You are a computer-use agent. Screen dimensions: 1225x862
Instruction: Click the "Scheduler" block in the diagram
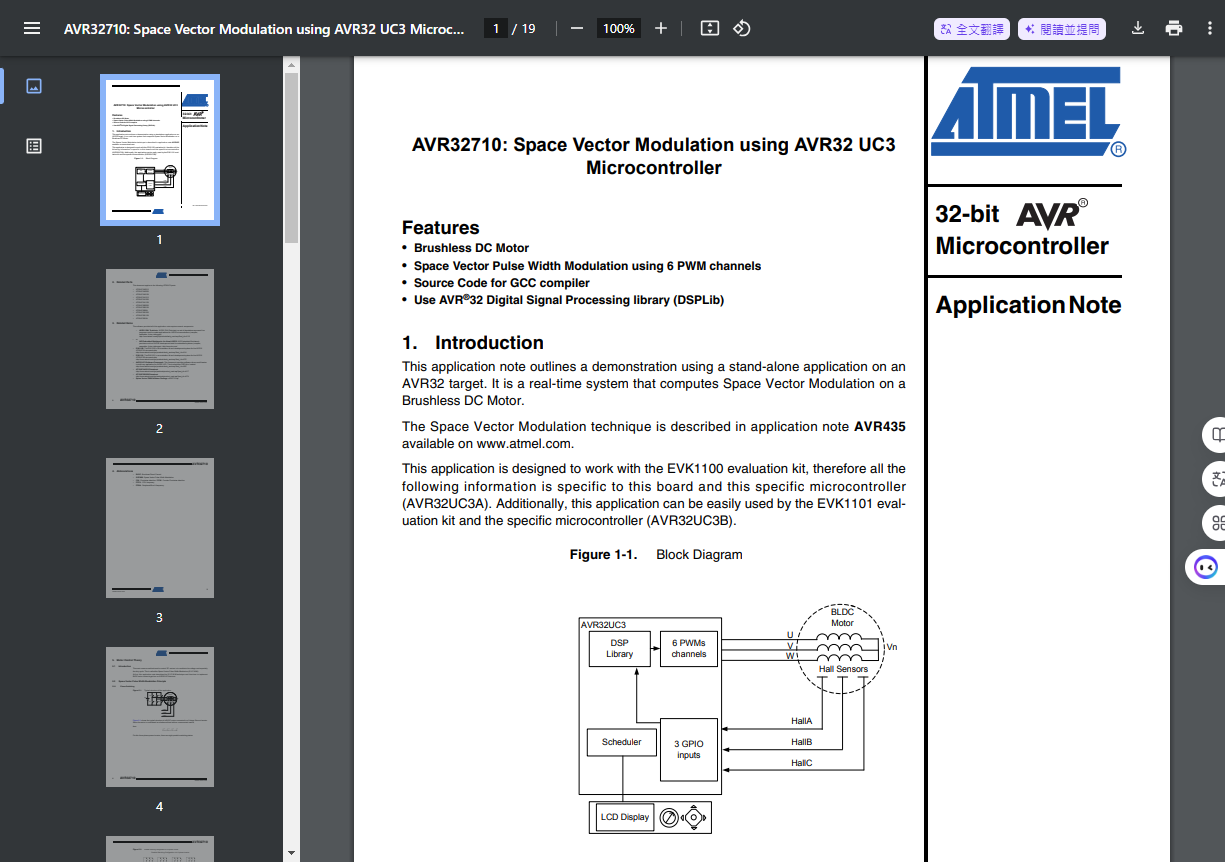[622, 742]
